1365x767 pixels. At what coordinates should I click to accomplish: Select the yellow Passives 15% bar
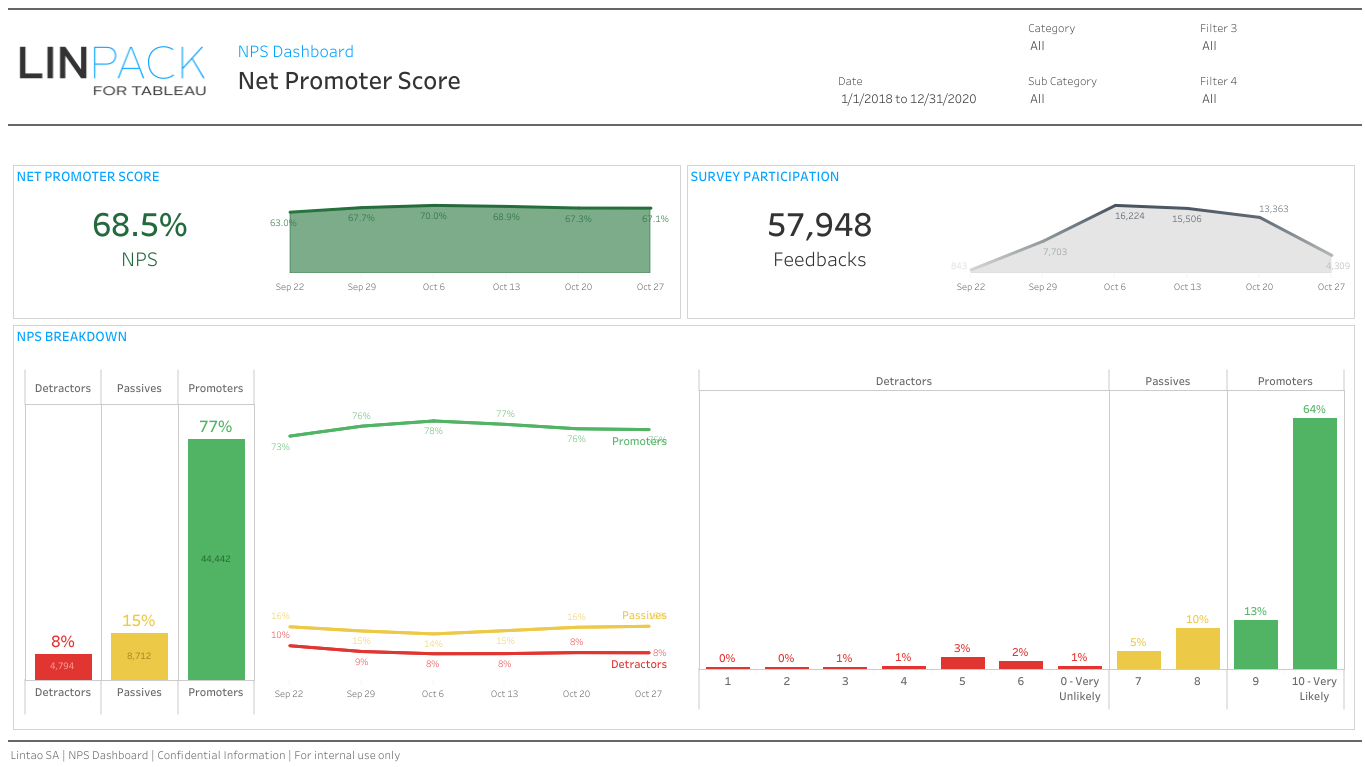point(139,656)
